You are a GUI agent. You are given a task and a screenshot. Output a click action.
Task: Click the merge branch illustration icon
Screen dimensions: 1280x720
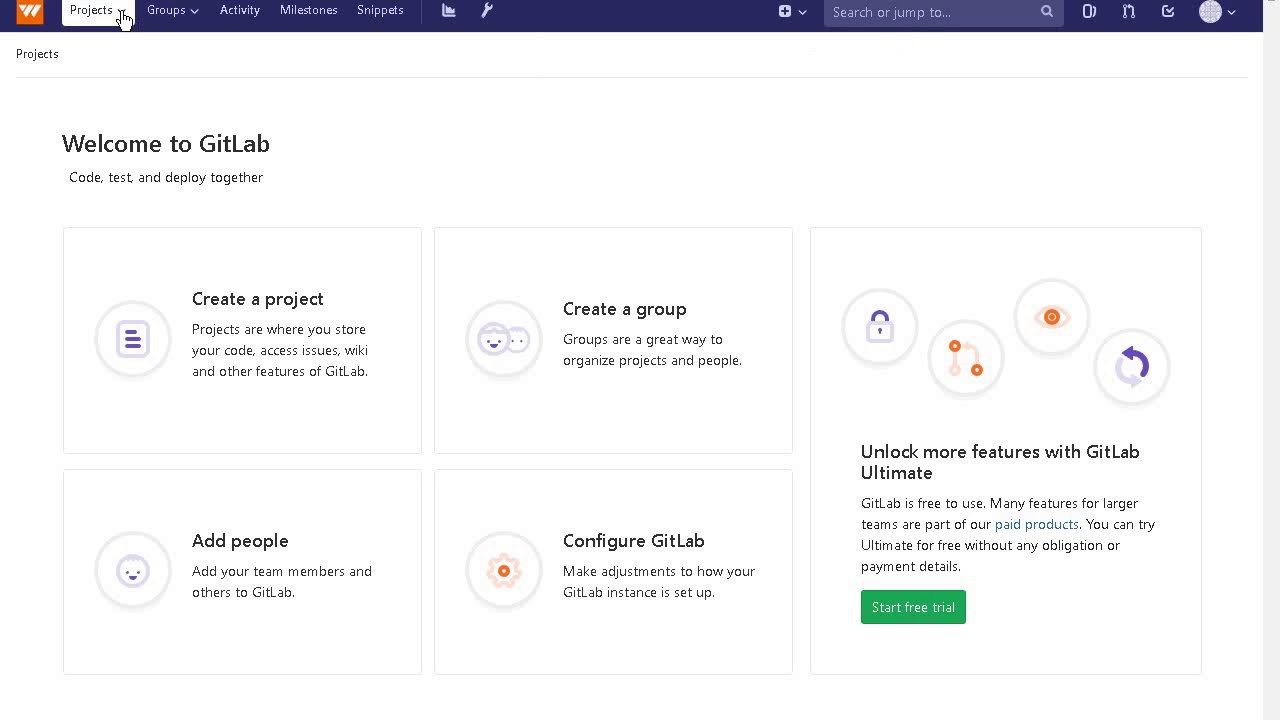(966, 357)
